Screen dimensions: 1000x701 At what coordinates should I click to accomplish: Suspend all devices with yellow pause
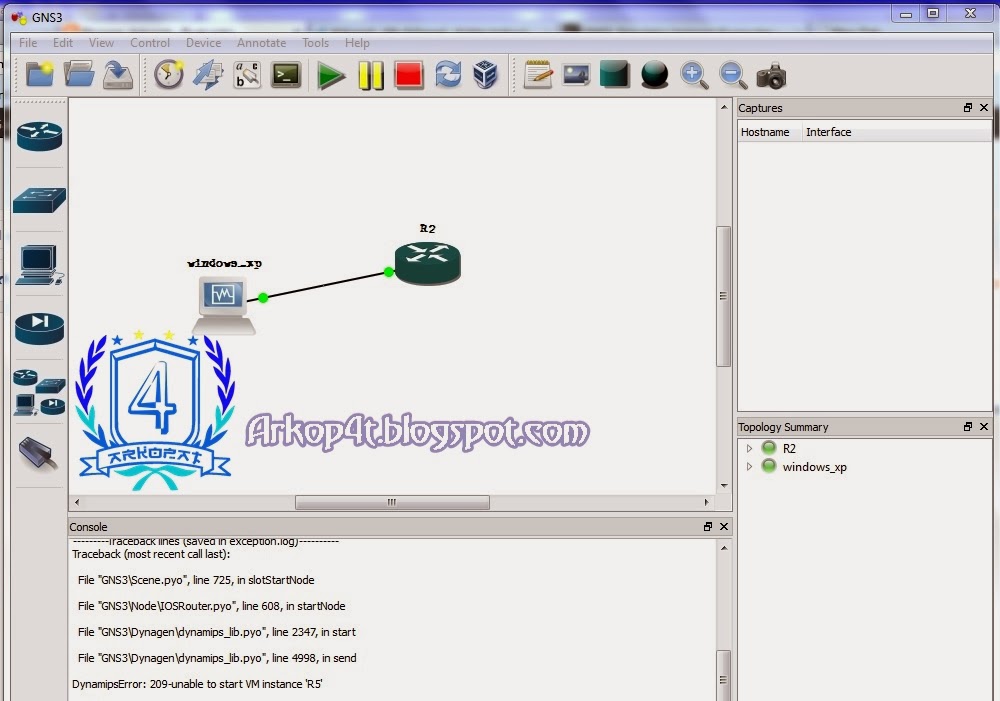pyautogui.click(x=371, y=76)
